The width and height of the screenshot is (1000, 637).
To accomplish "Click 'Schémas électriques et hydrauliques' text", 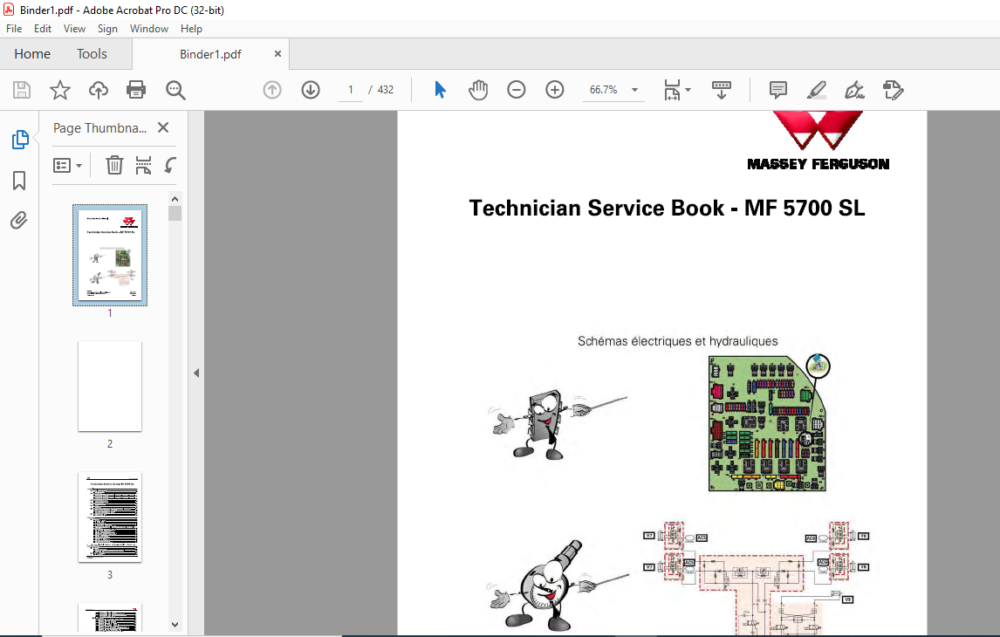I will pyautogui.click(x=677, y=341).
